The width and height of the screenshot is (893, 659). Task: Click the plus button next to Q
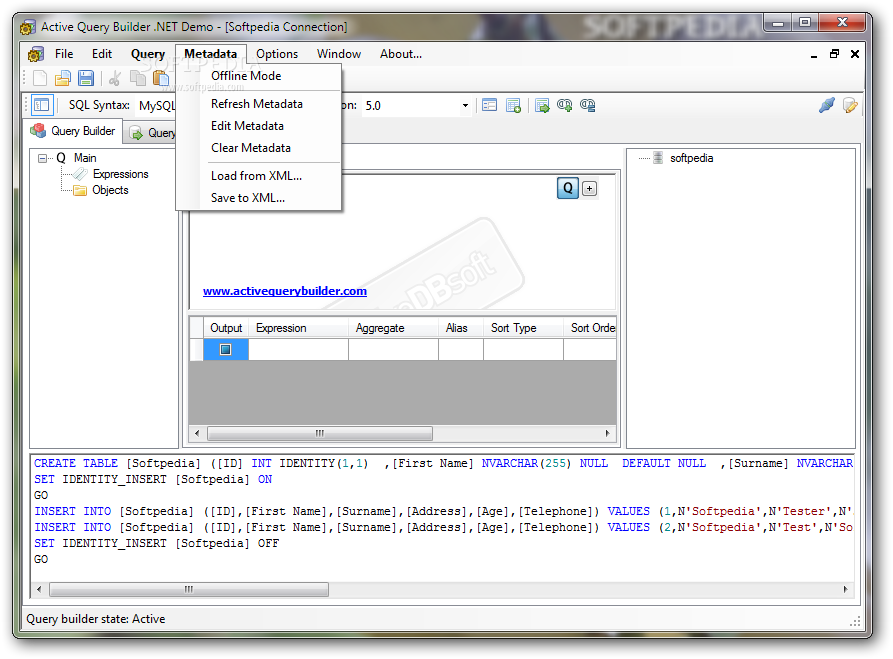[x=590, y=189]
